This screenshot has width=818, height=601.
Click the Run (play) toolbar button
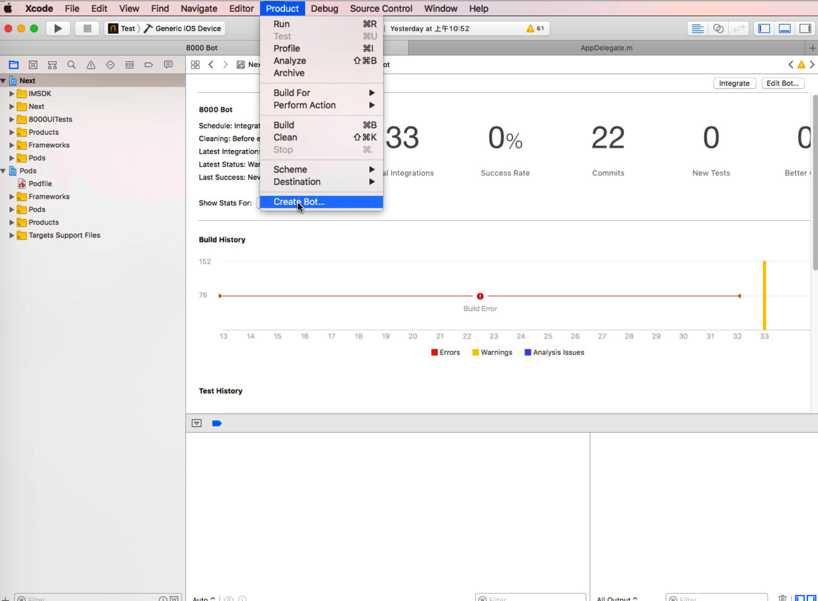click(58, 28)
